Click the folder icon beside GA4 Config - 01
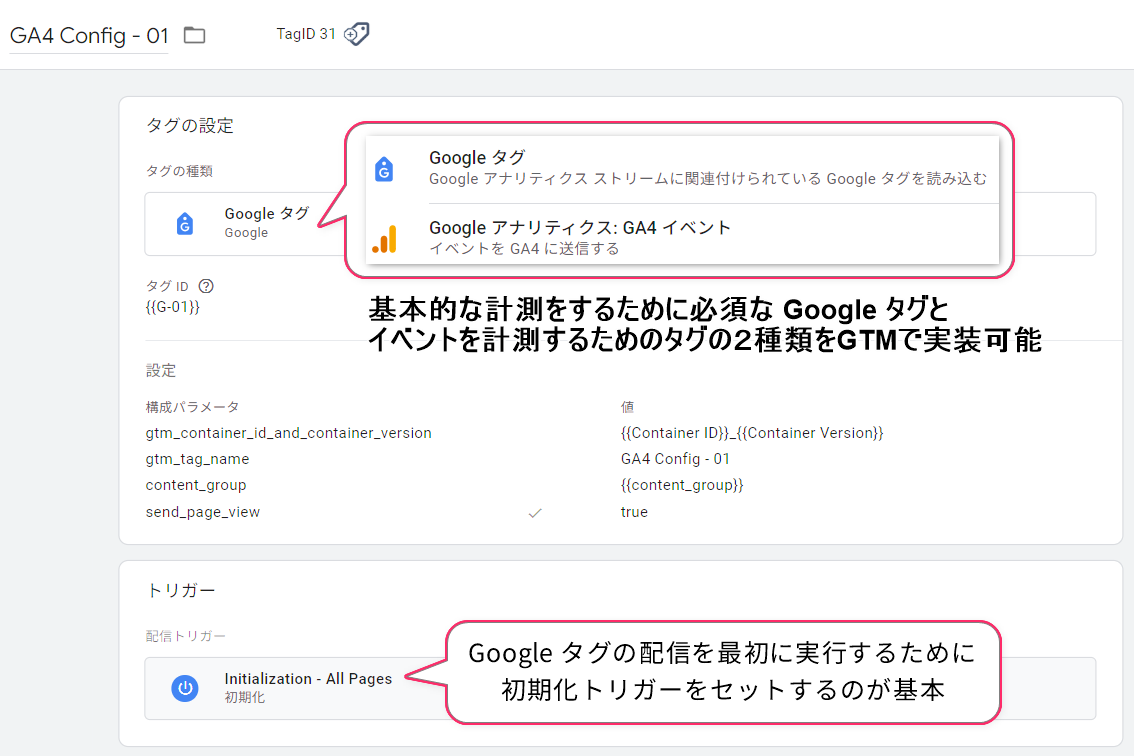The width and height of the screenshot is (1134, 756). point(195,35)
